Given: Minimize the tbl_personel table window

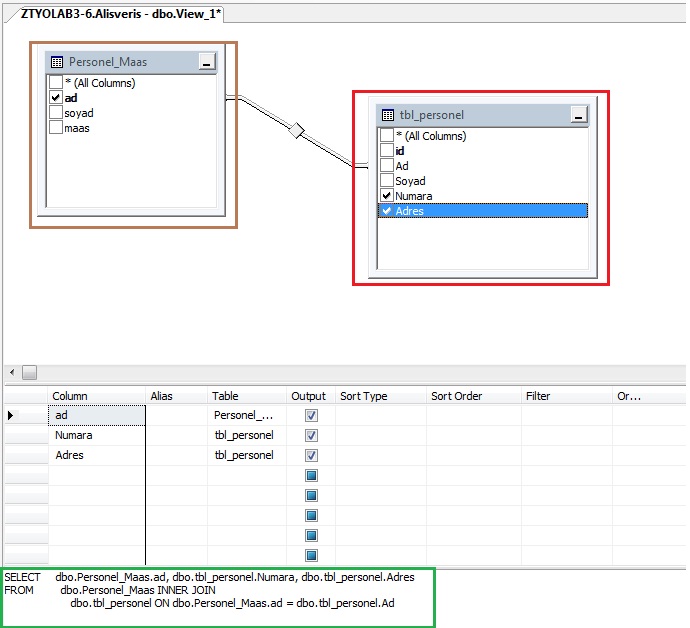Looking at the screenshot, I should 578,115.
